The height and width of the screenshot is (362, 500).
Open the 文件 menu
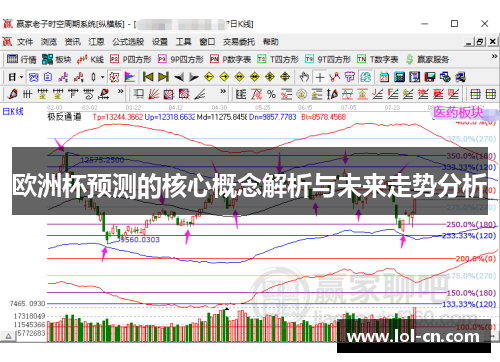click(25, 42)
